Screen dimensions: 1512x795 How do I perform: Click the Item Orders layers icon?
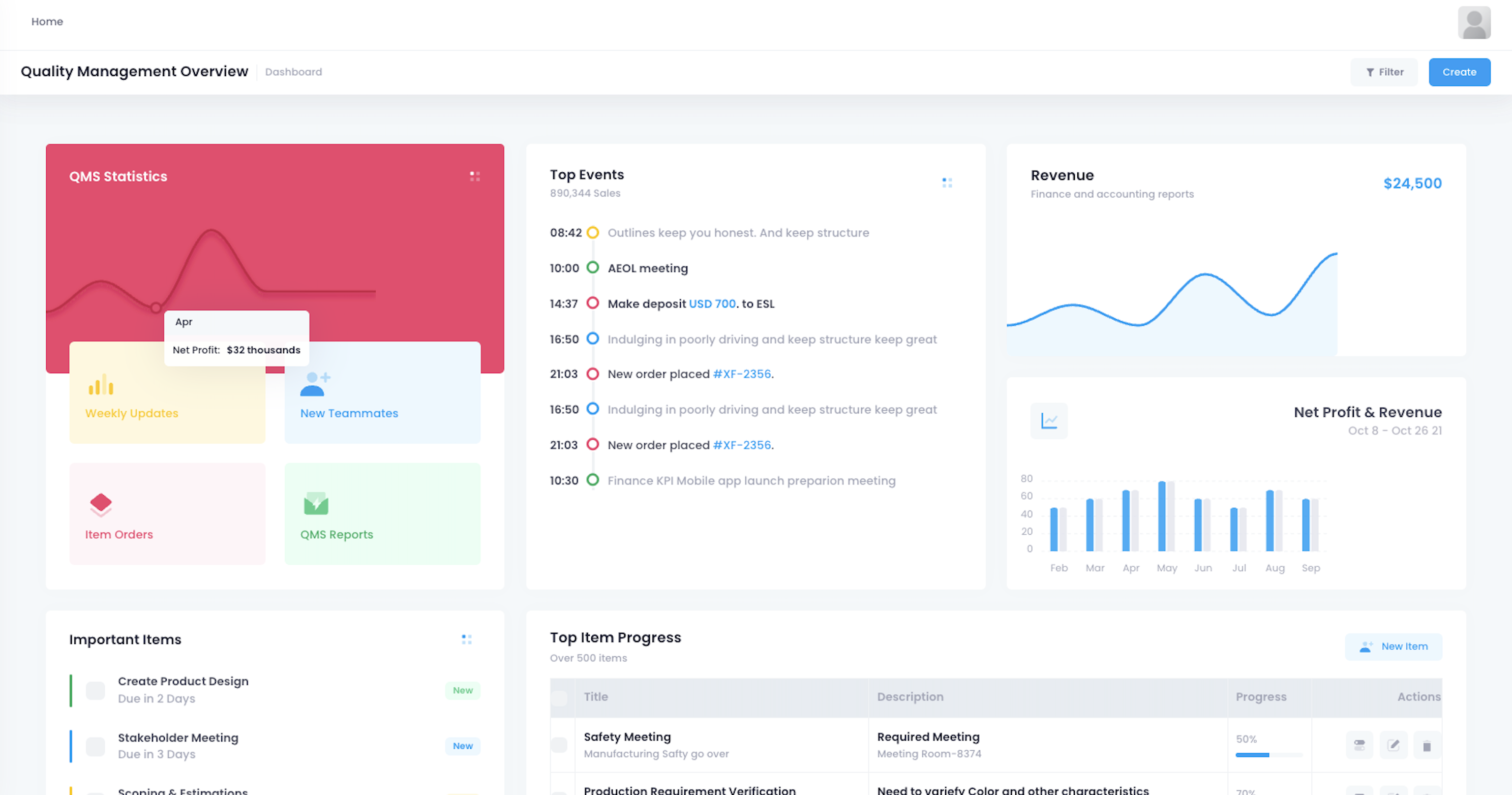101,504
